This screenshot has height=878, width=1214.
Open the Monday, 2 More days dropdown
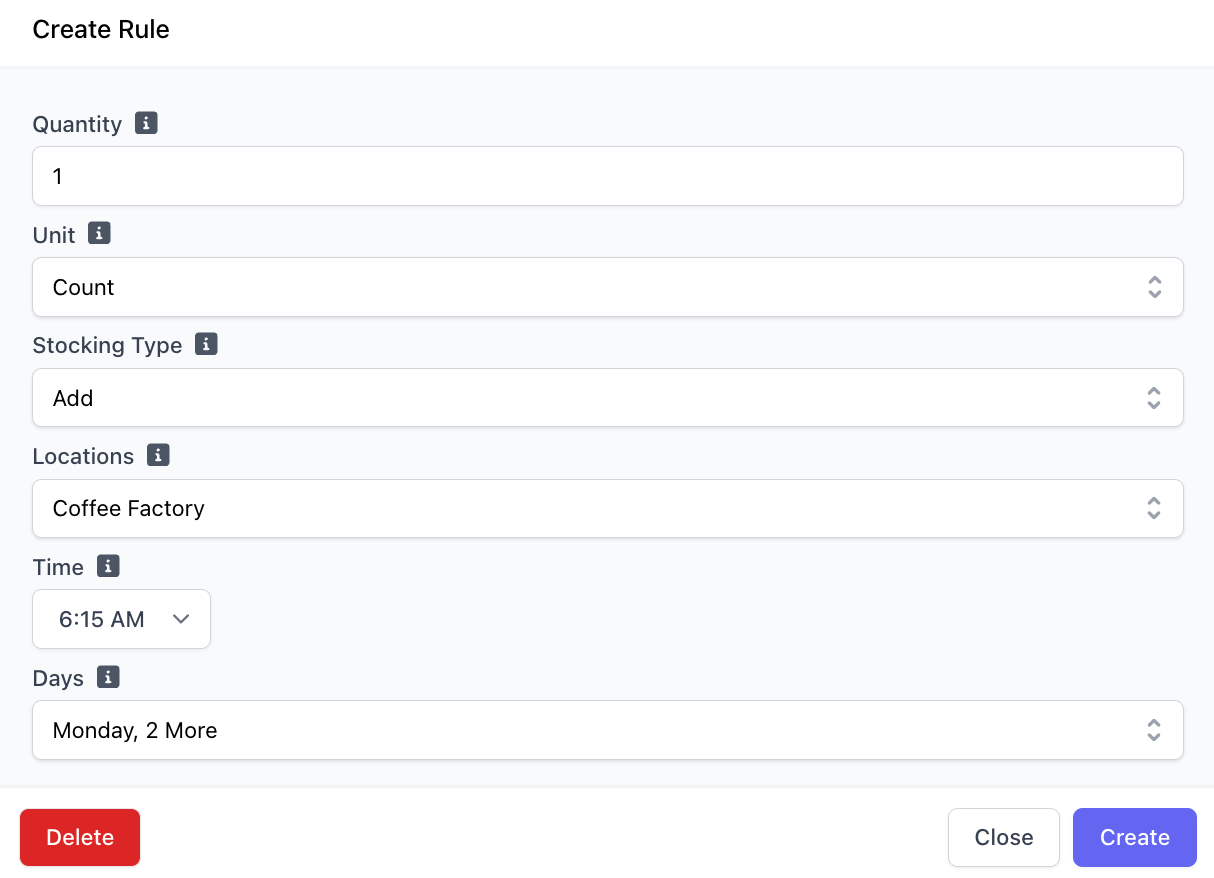[x=608, y=730]
